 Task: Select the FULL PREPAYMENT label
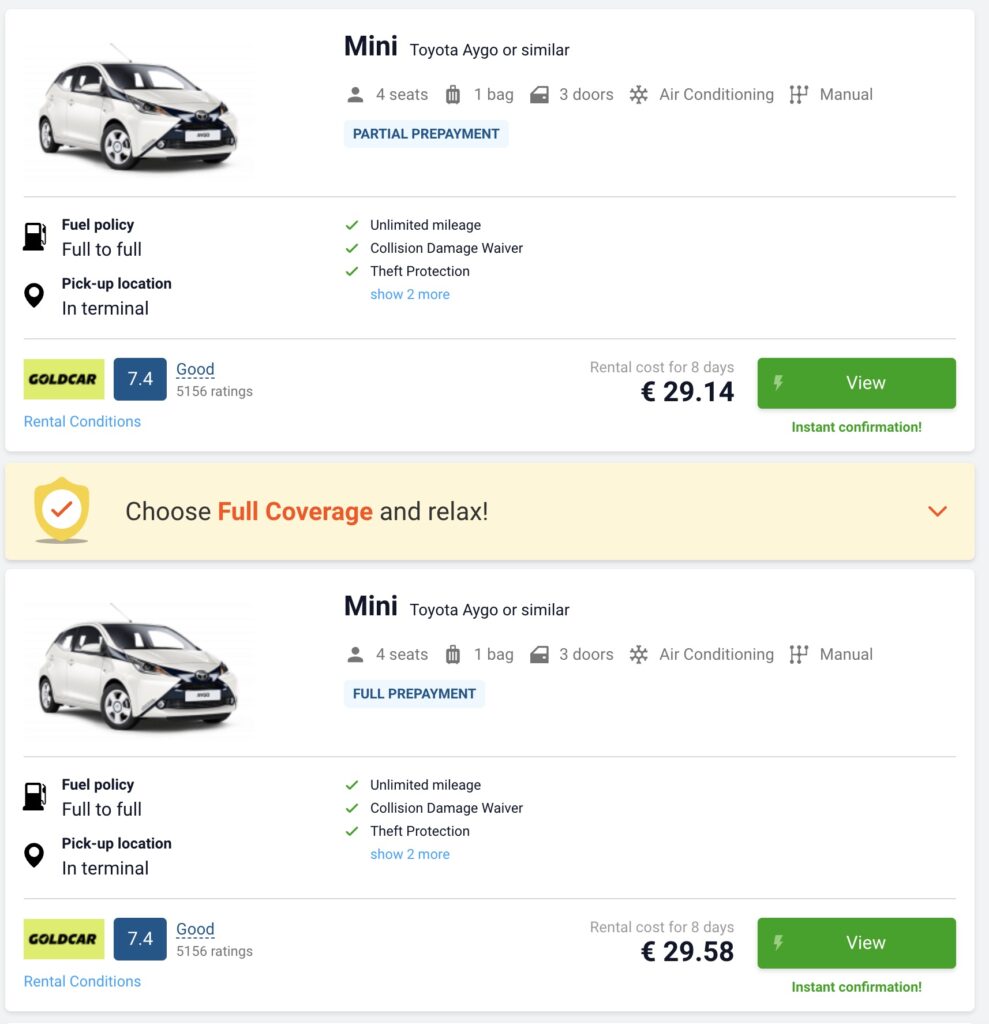click(x=414, y=693)
